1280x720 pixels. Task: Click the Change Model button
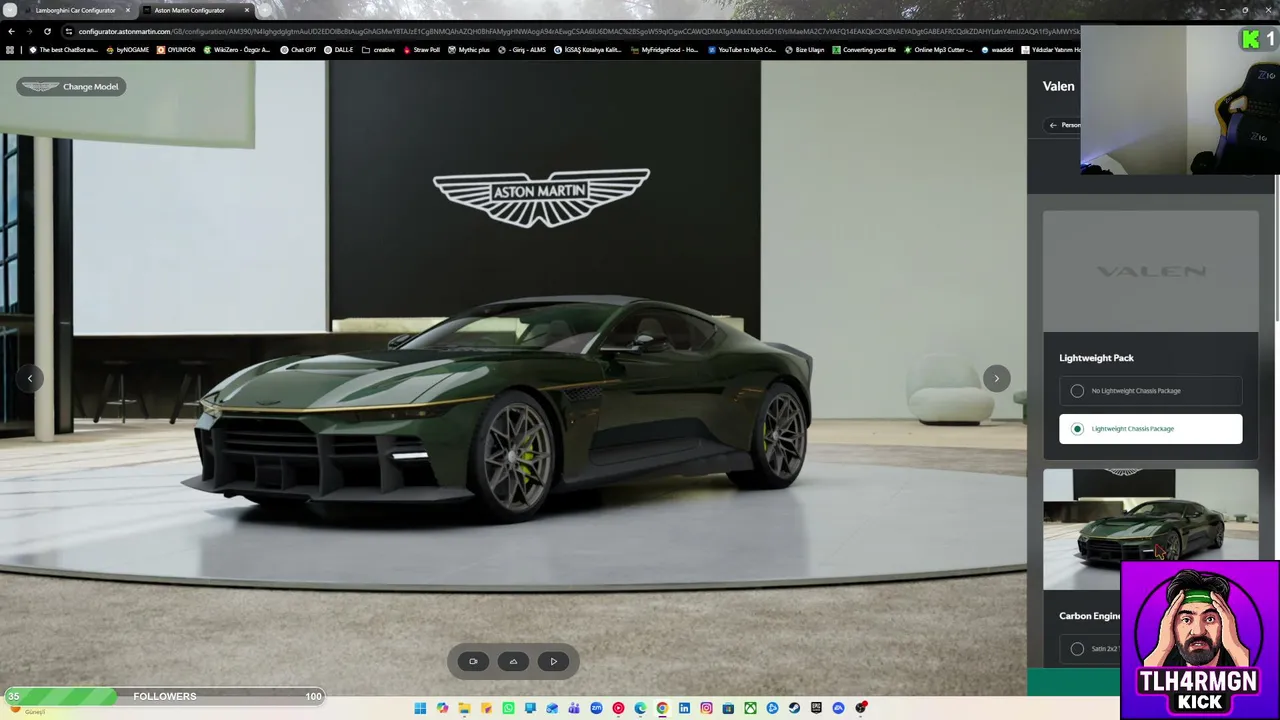(70, 87)
